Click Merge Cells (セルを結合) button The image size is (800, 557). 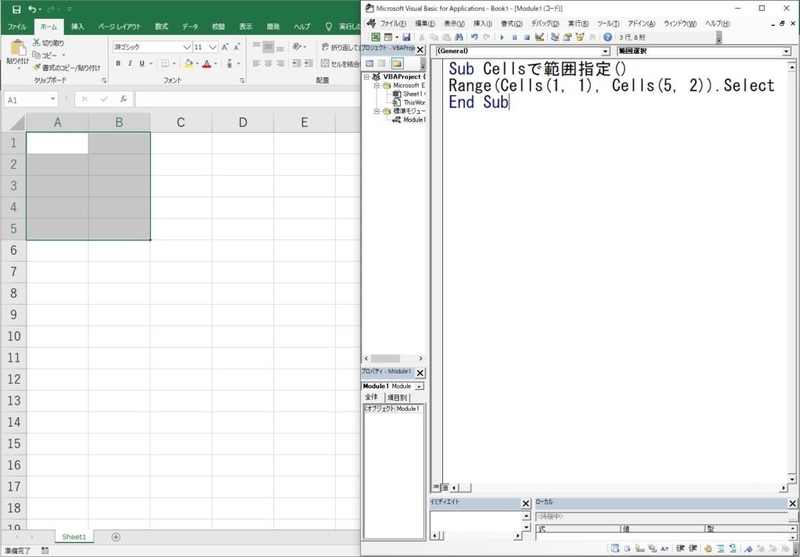tap(340, 63)
